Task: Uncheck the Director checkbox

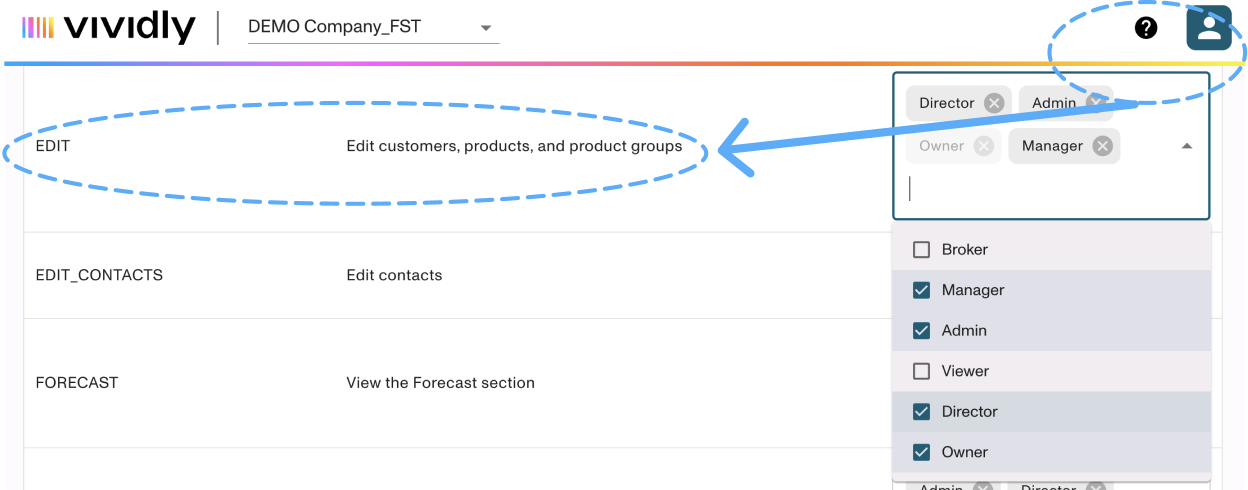Action: click(921, 412)
